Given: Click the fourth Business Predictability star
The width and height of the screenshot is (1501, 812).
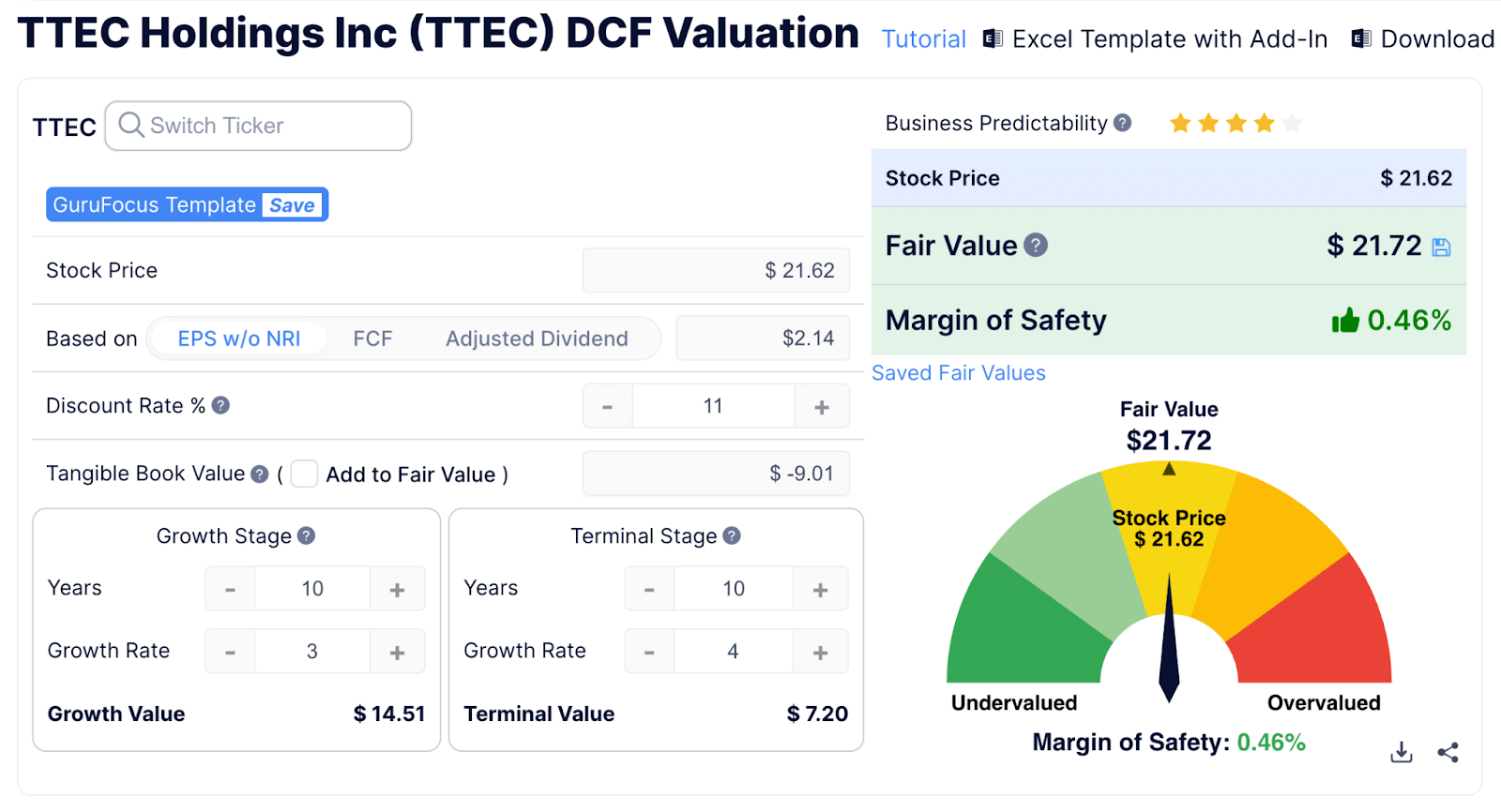Looking at the screenshot, I should (1265, 122).
